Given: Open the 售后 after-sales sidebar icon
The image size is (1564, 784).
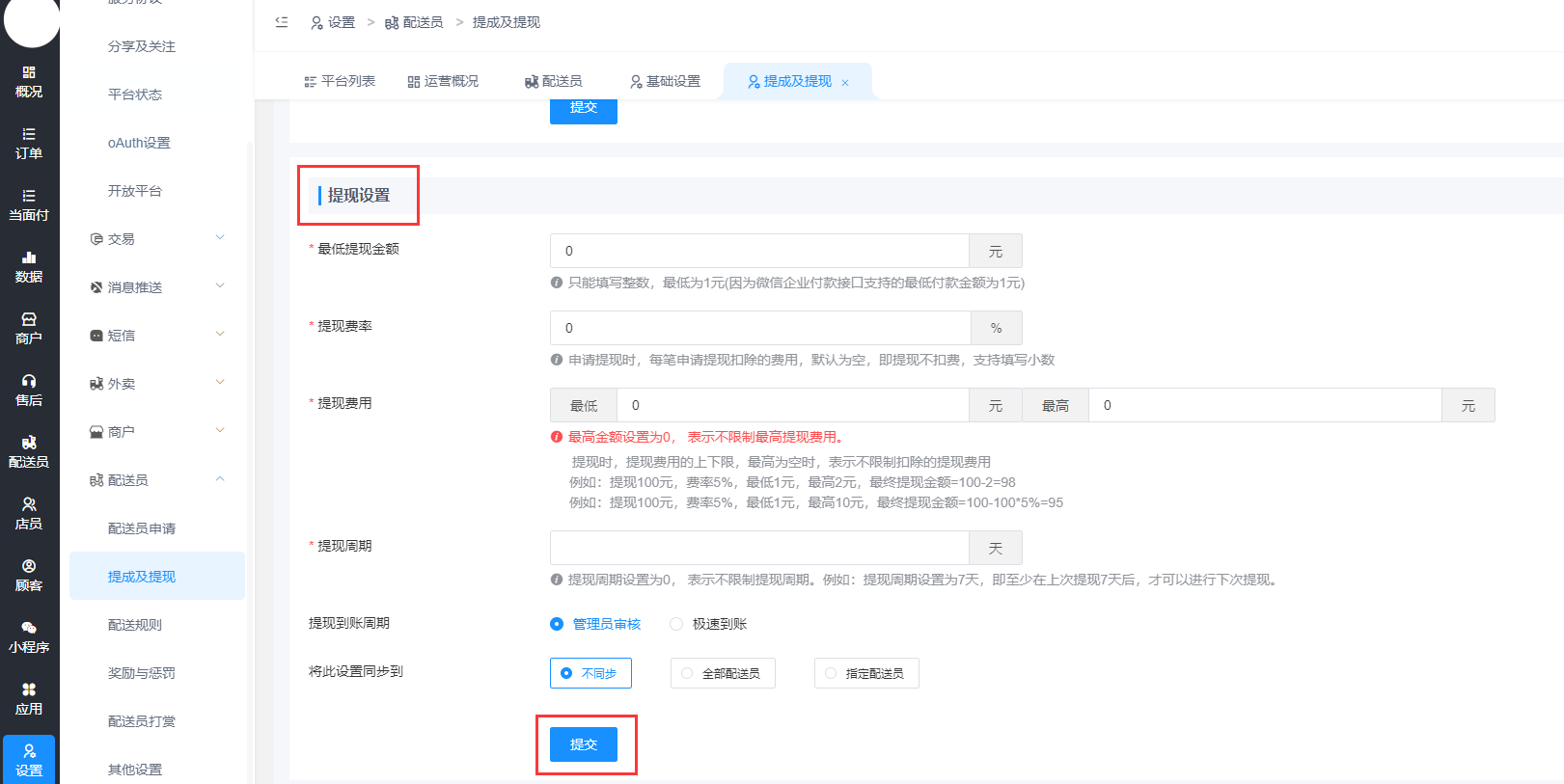Looking at the screenshot, I should (x=29, y=391).
